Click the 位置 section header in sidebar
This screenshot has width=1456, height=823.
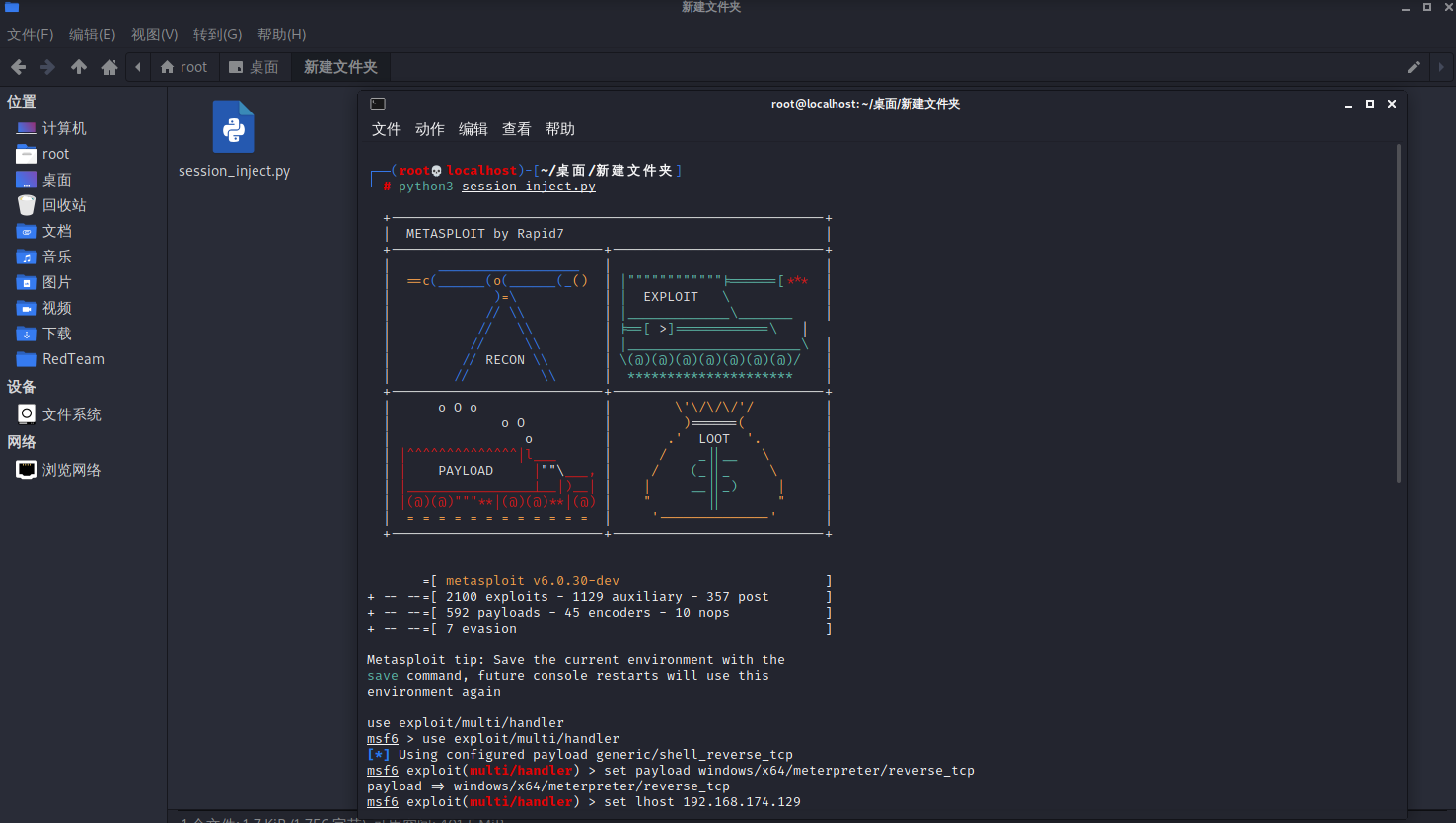point(22,102)
